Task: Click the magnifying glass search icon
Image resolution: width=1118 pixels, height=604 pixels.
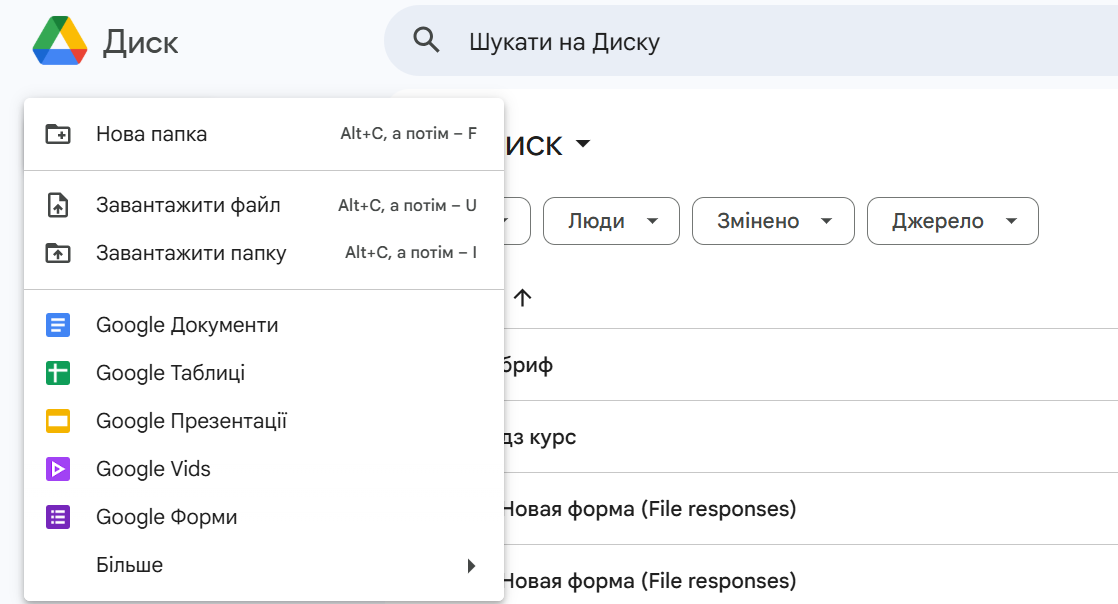Action: tap(427, 41)
